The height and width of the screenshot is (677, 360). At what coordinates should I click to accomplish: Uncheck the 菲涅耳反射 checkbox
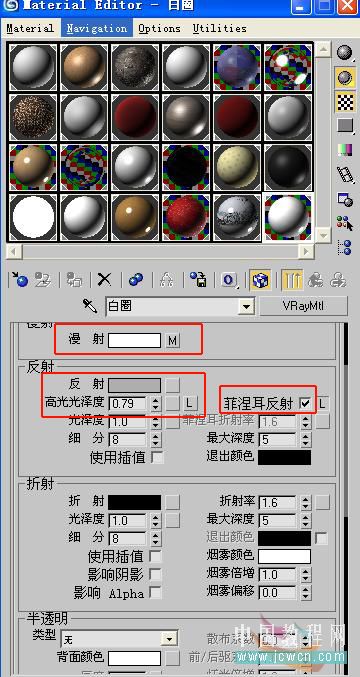(x=306, y=403)
